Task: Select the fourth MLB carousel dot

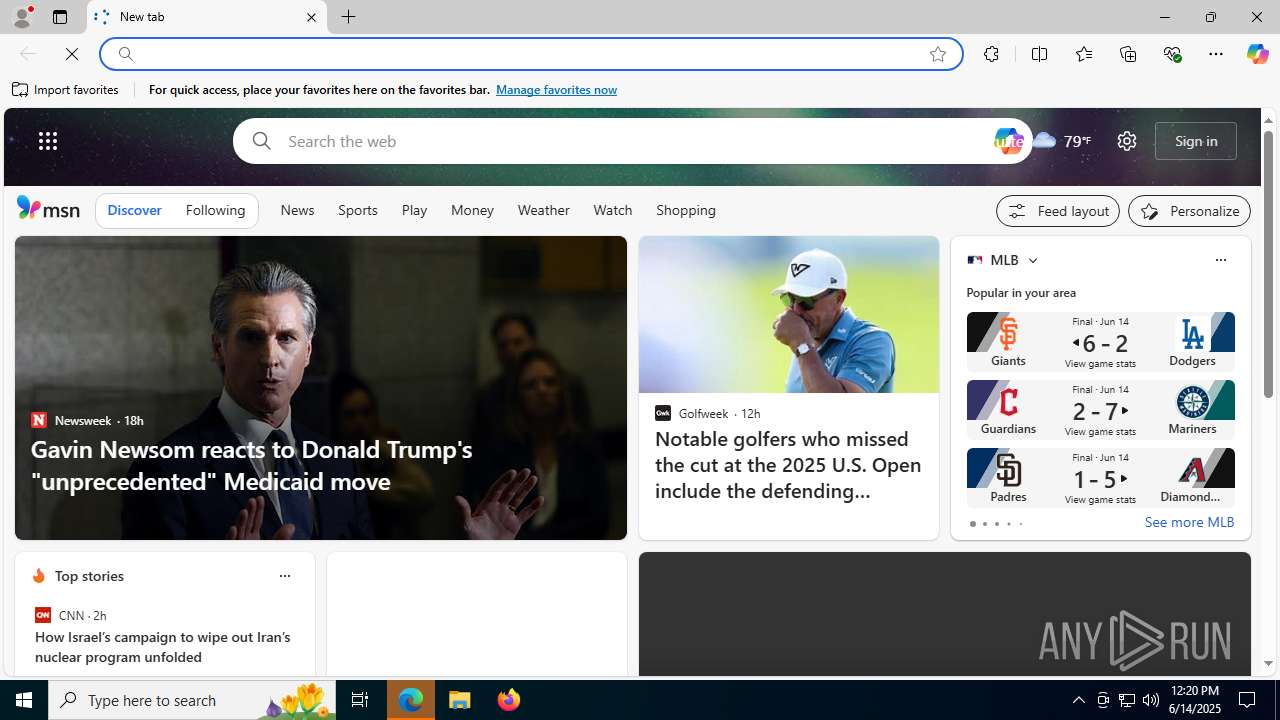Action: 1008,524
